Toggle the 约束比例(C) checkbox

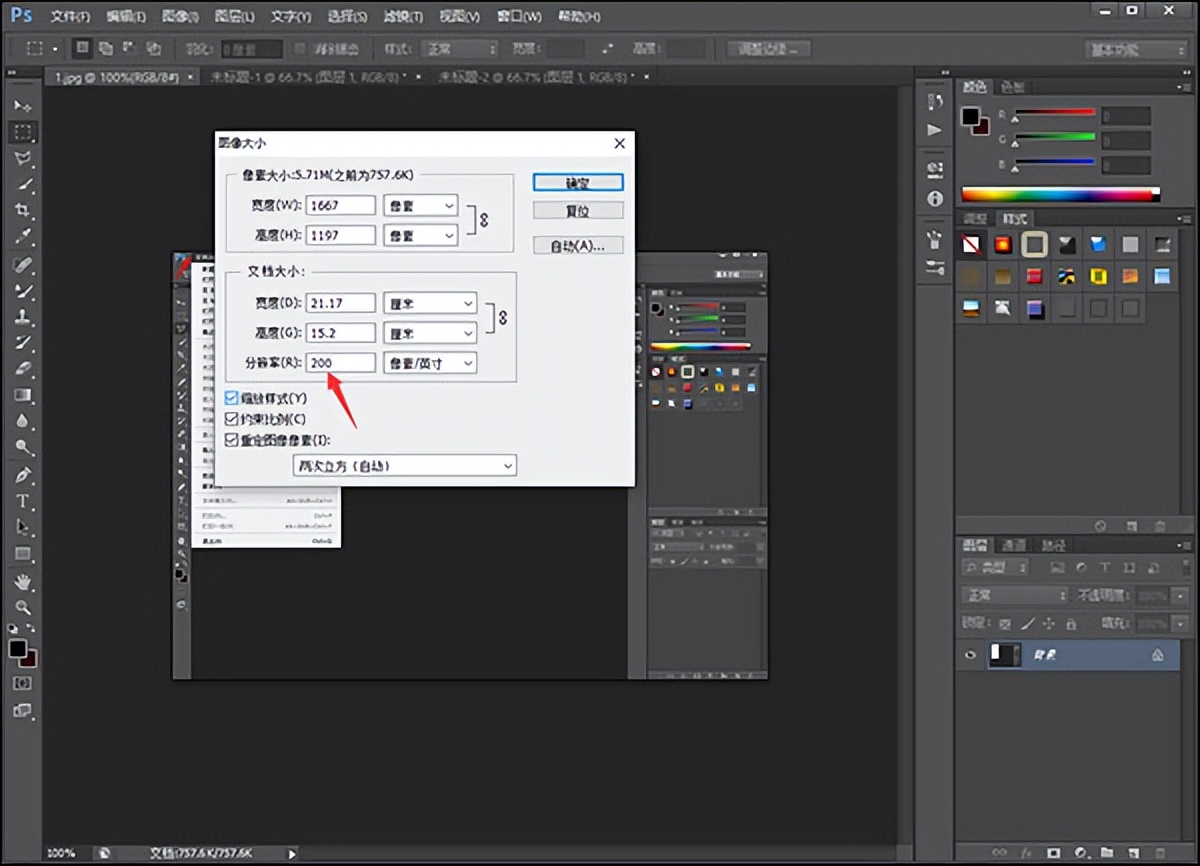(x=232, y=419)
